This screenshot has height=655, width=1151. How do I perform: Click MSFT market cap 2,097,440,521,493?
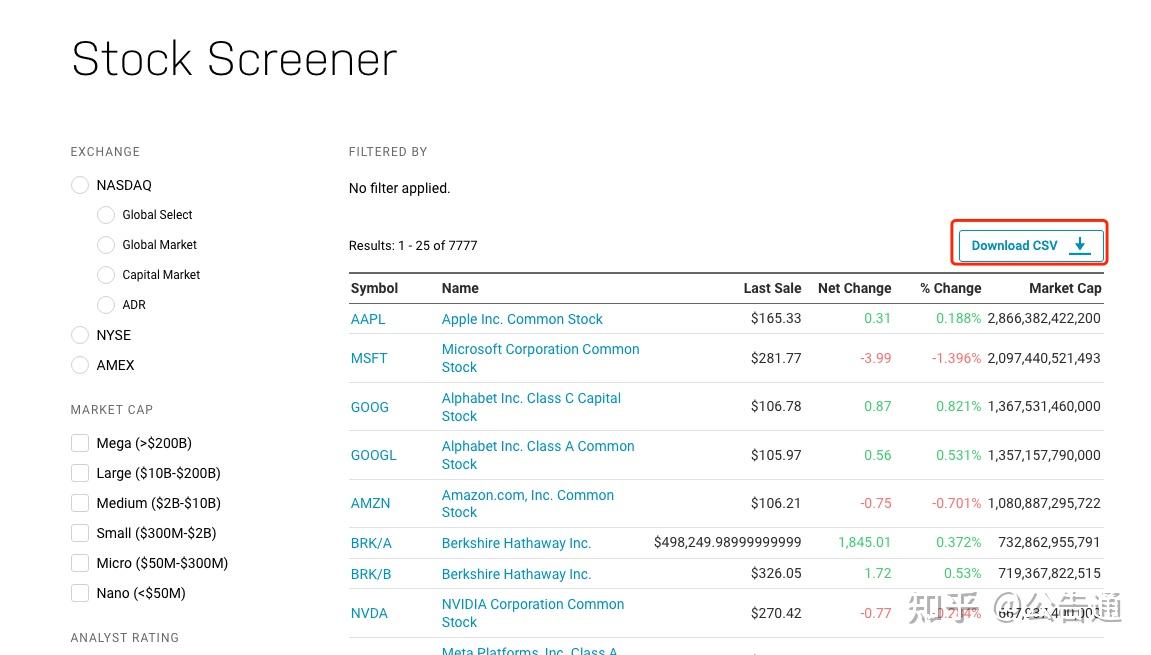[1044, 358]
